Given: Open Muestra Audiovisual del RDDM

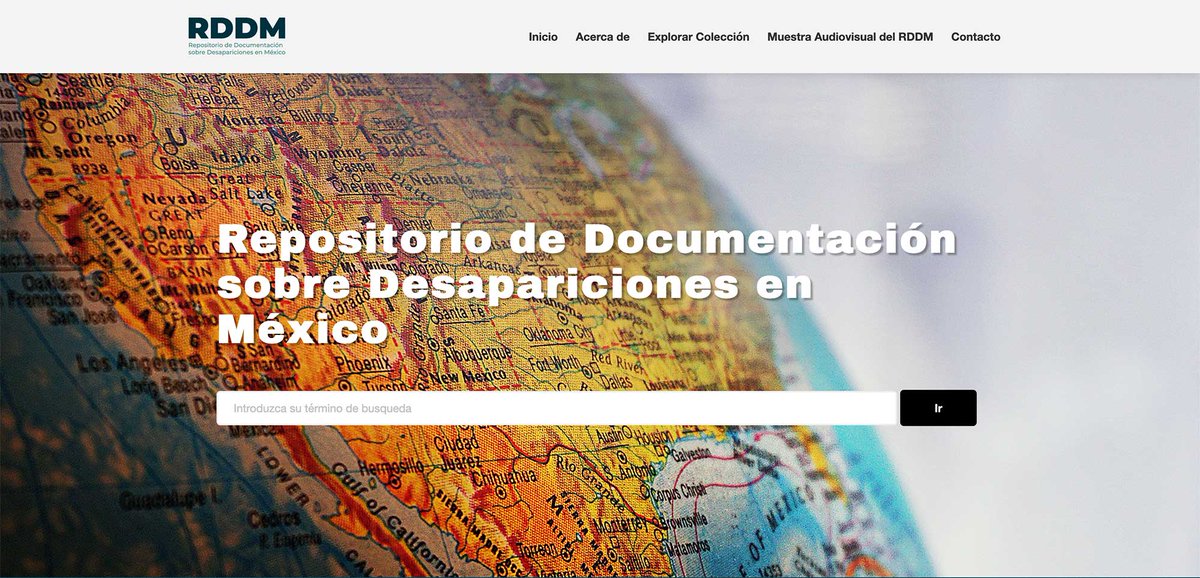Looking at the screenshot, I should pos(850,37).
